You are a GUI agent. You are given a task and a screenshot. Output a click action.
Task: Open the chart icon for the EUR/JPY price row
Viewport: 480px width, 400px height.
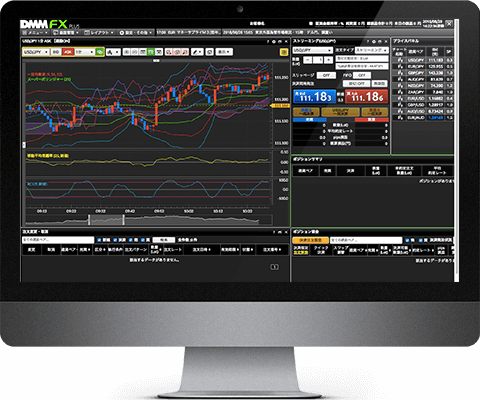(x=400, y=67)
